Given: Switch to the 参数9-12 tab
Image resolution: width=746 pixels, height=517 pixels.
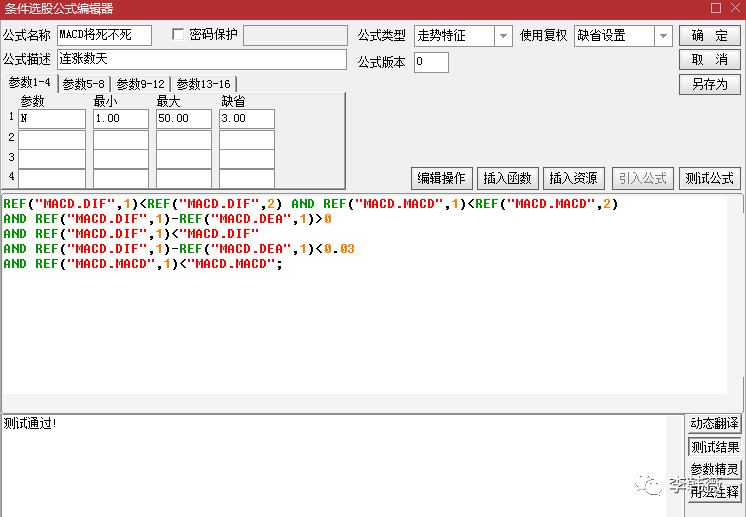Looking at the screenshot, I should point(140,84).
